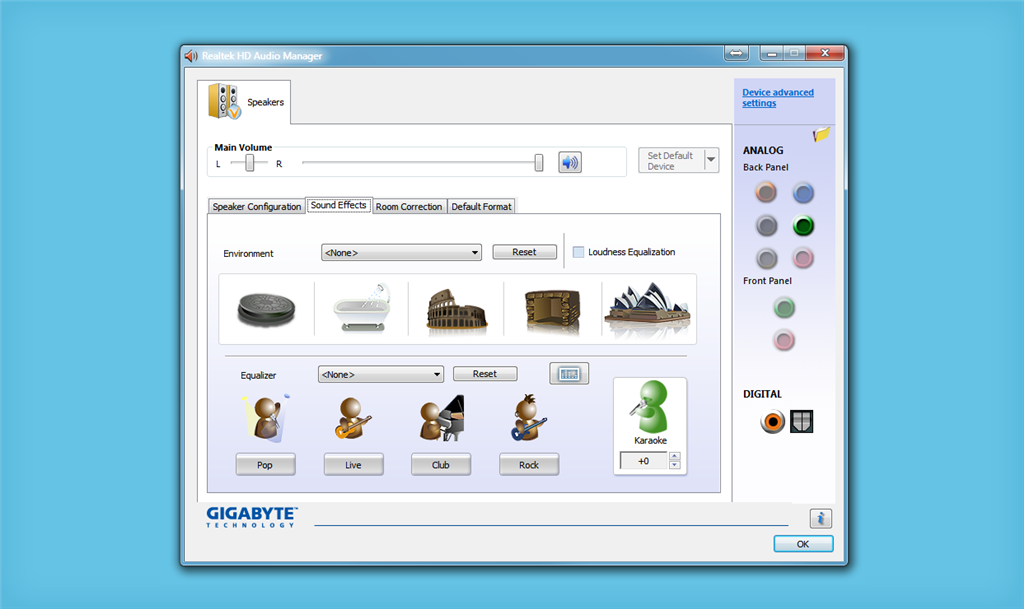
Task: Select the stone sewer pipe environment icon
Action: click(266, 309)
